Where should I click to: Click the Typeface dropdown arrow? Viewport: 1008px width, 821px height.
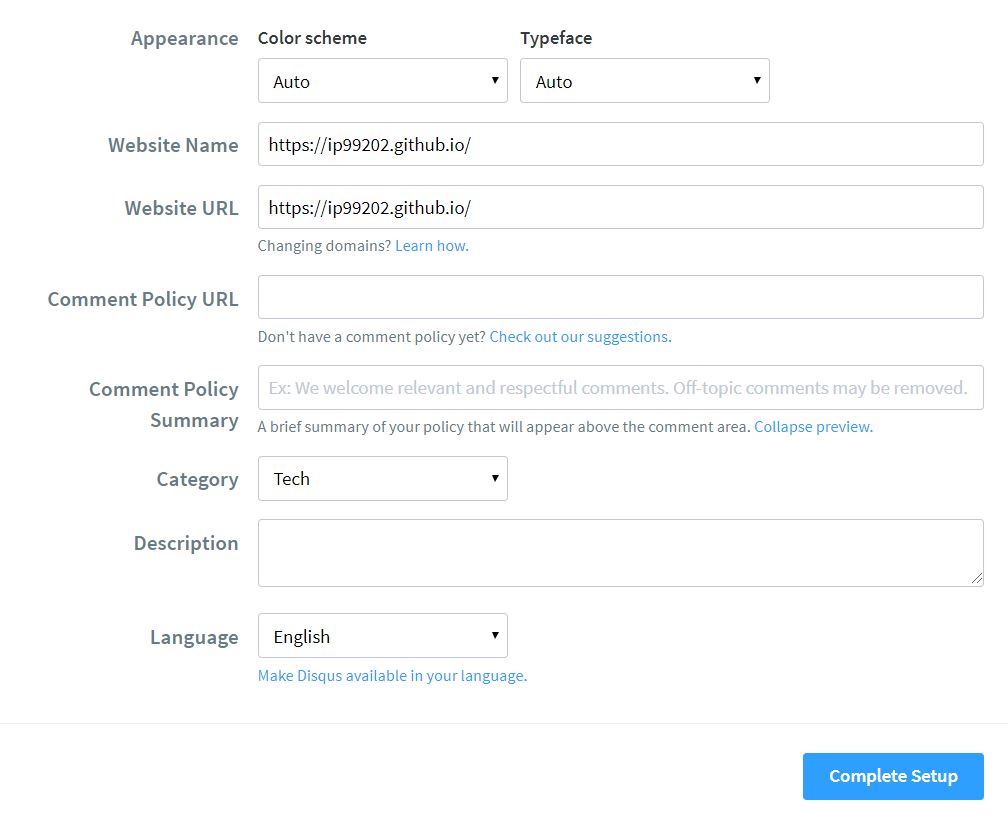tap(756, 80)
